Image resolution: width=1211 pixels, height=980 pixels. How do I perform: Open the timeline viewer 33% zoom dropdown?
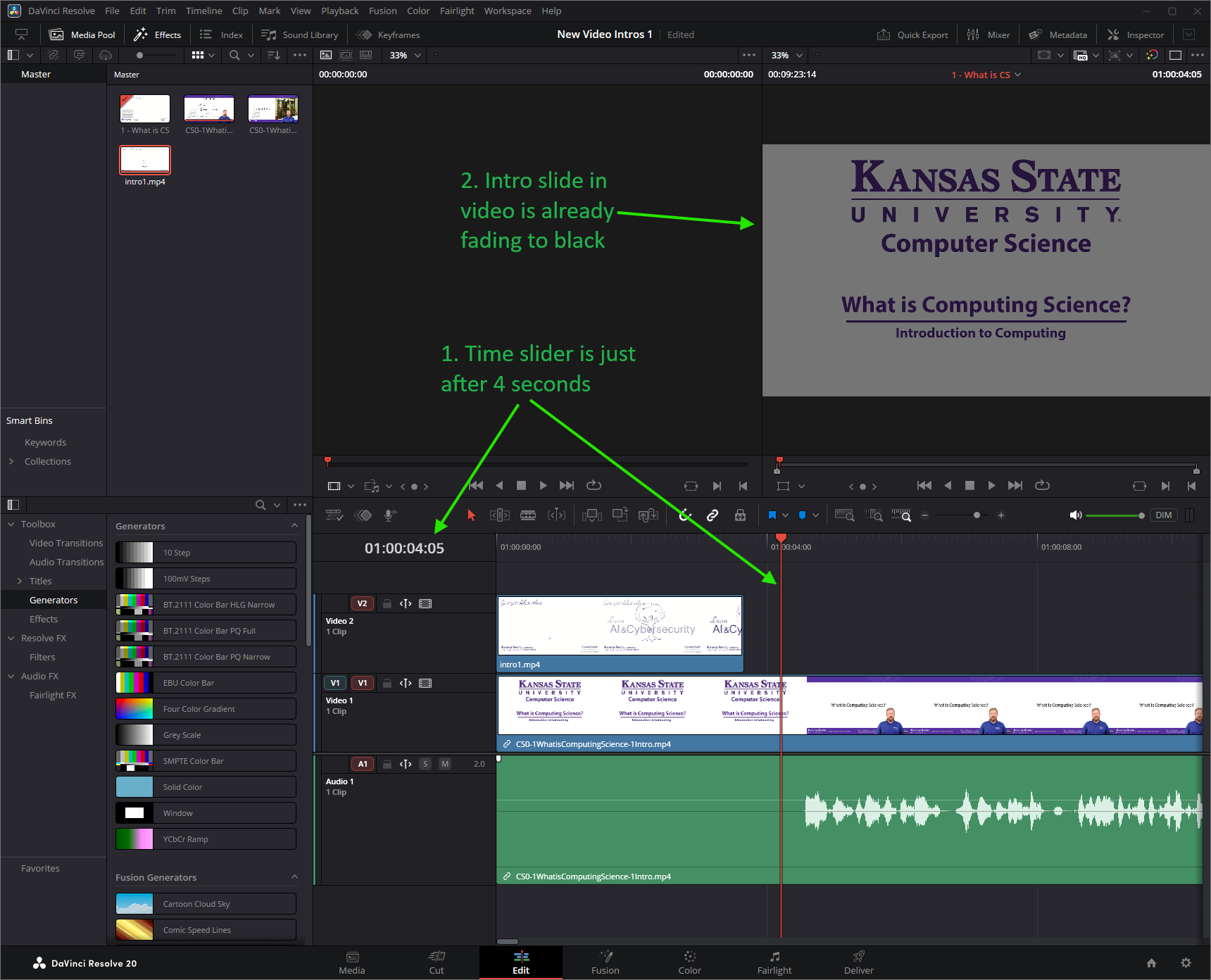[x=787, y=55]
